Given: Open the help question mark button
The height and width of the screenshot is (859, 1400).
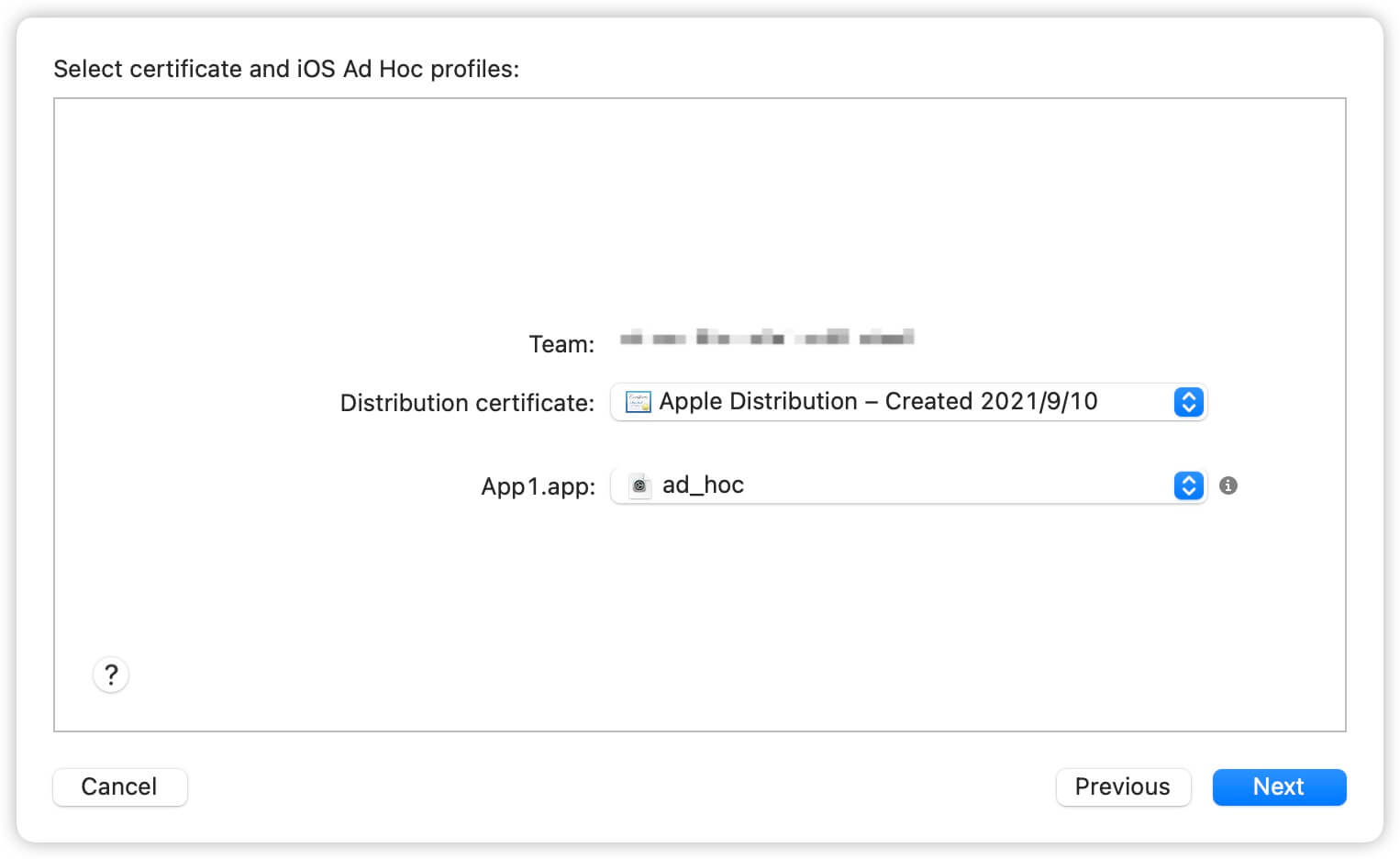Looking at the screenshot, I should (111, 675).
